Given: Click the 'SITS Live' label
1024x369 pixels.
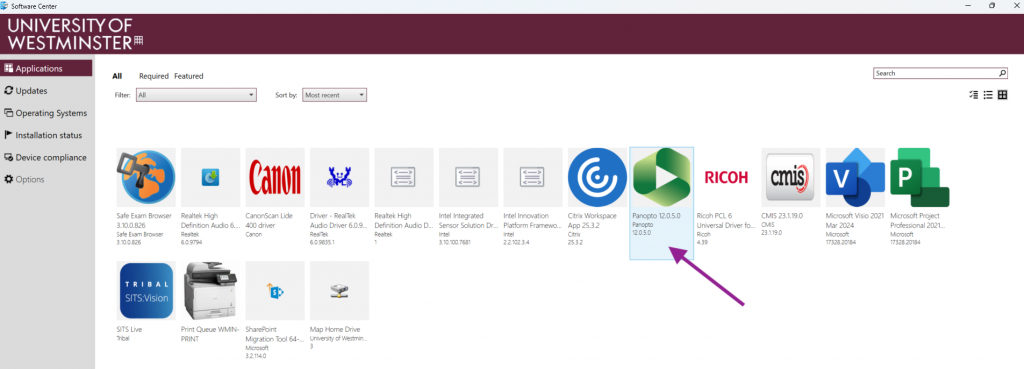Looking at the screenshot, I should coord(128,329).
